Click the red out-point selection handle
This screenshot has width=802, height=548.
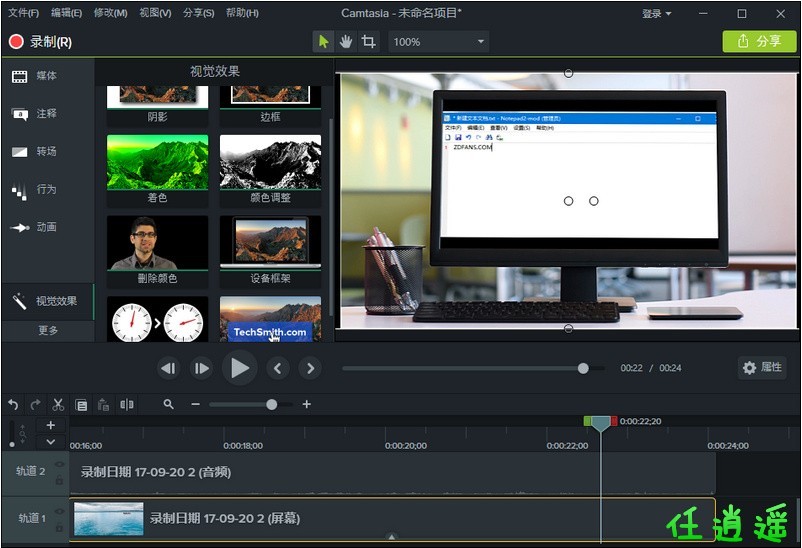point(614,421)
